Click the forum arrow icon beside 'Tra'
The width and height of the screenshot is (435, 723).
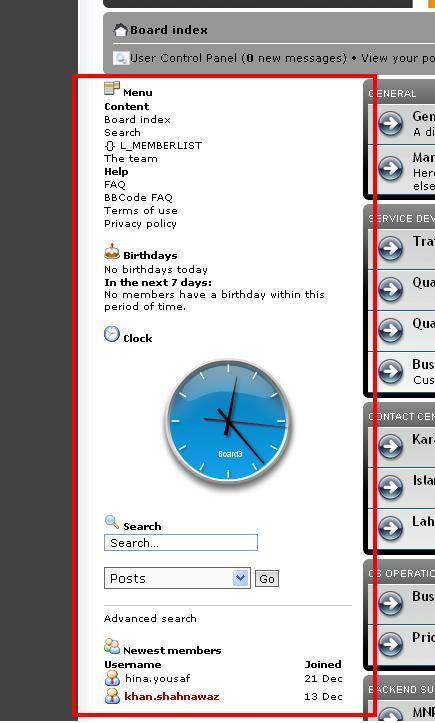(x=391, y=248)
